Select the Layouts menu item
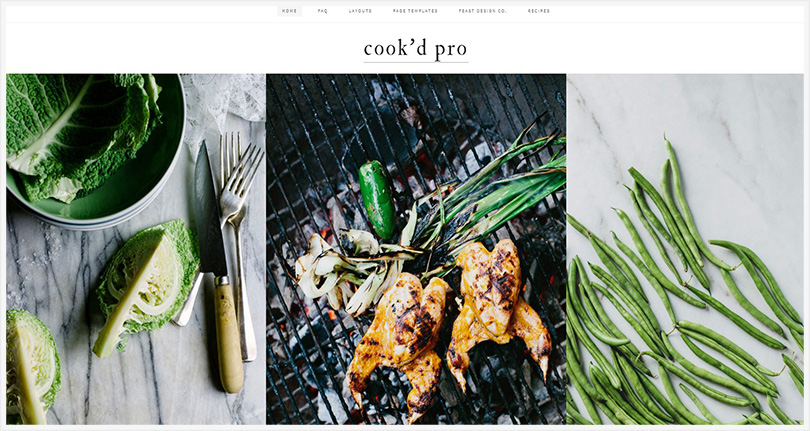Screen dimensions: 810x431 coord(360,11)
